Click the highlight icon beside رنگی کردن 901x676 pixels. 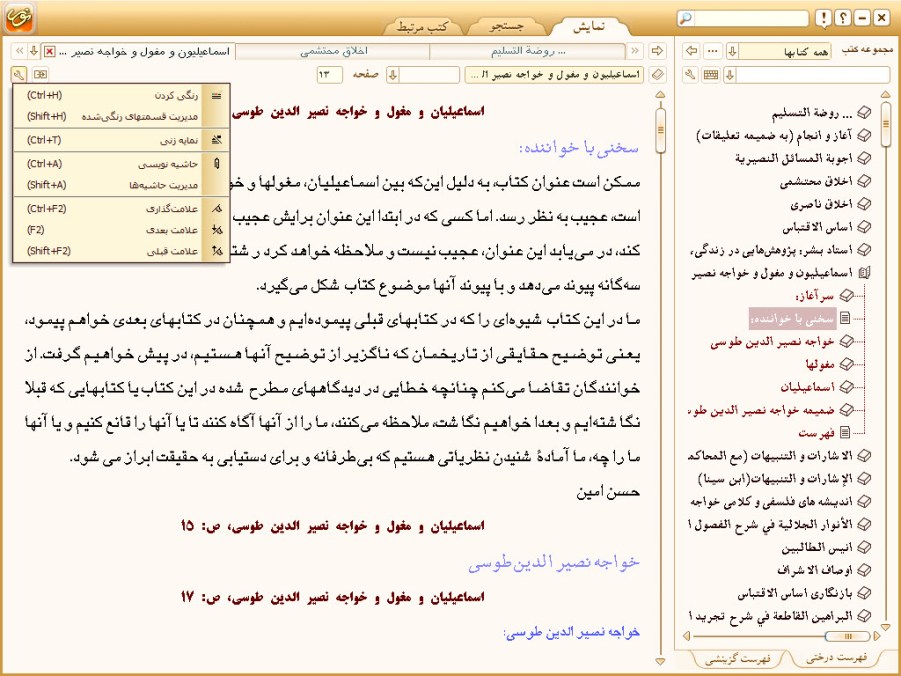216,96
